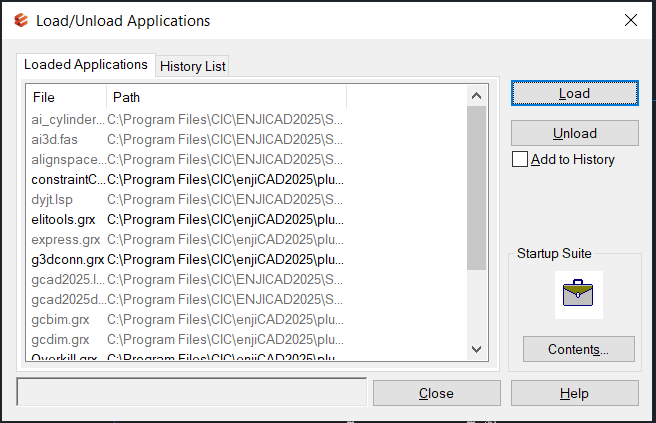Close the Load/Unload Applications window
Screen dimensions: 656x423
tap(630, 20)
